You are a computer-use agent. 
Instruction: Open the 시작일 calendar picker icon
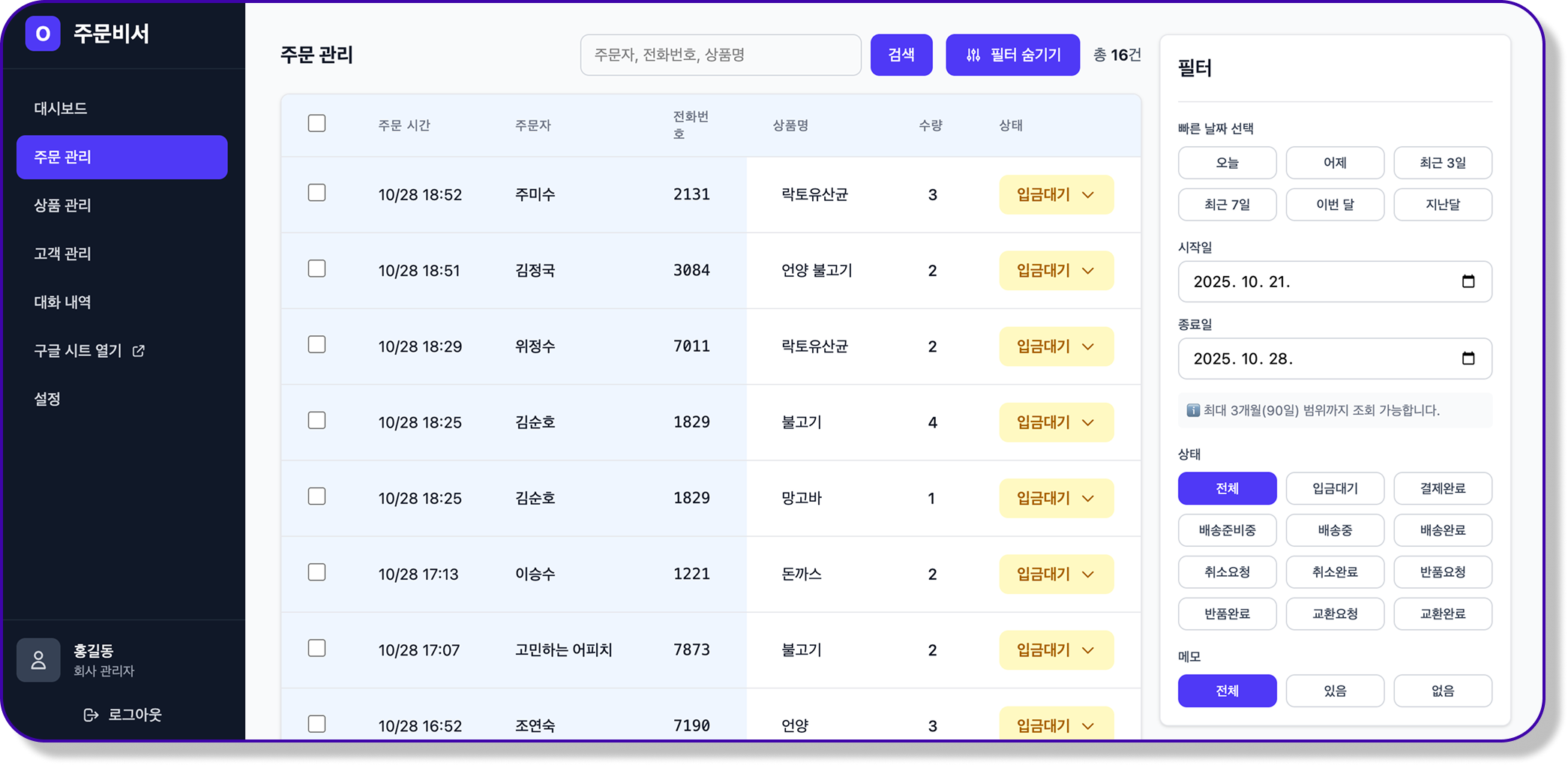click(x=1468, y=281)
